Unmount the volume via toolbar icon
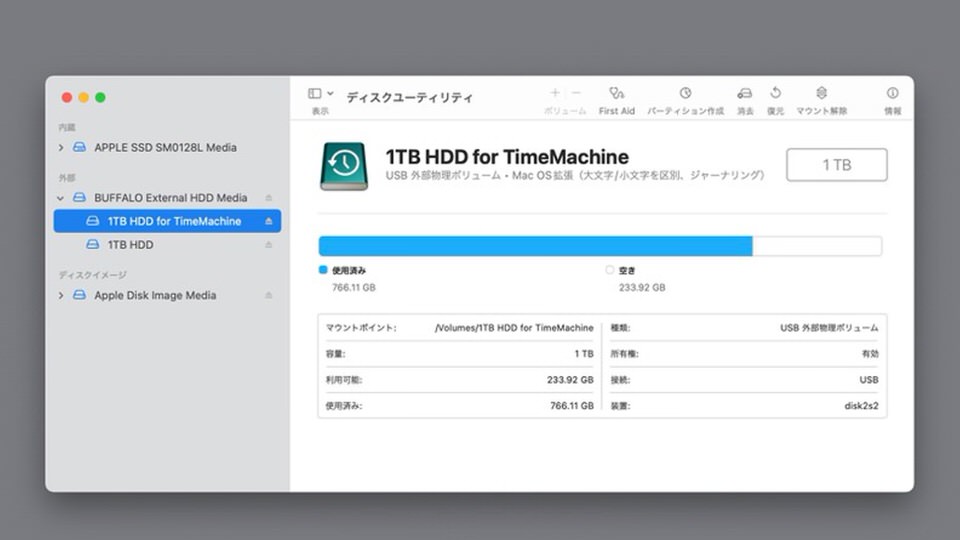 point(822,93)
